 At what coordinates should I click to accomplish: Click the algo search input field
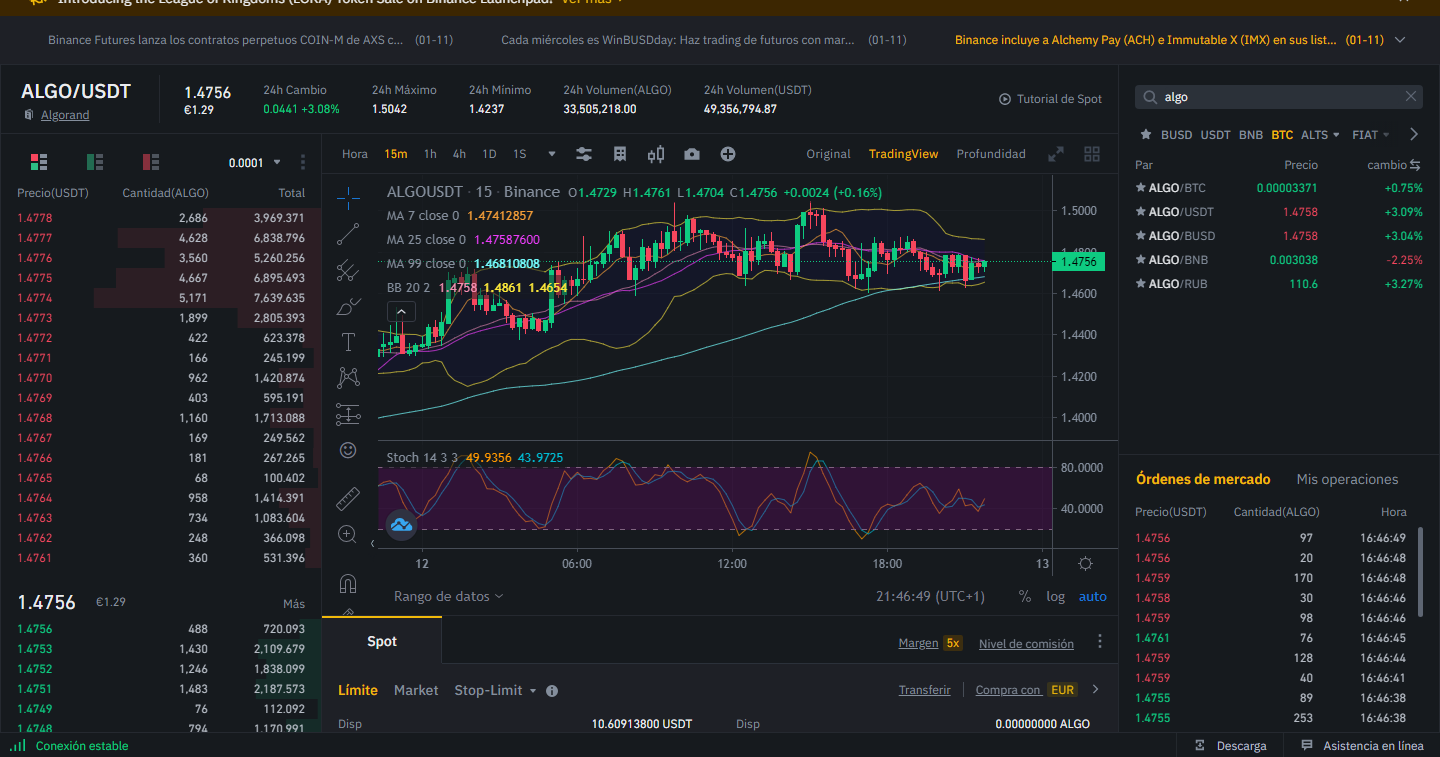(x=1278, y=96)
